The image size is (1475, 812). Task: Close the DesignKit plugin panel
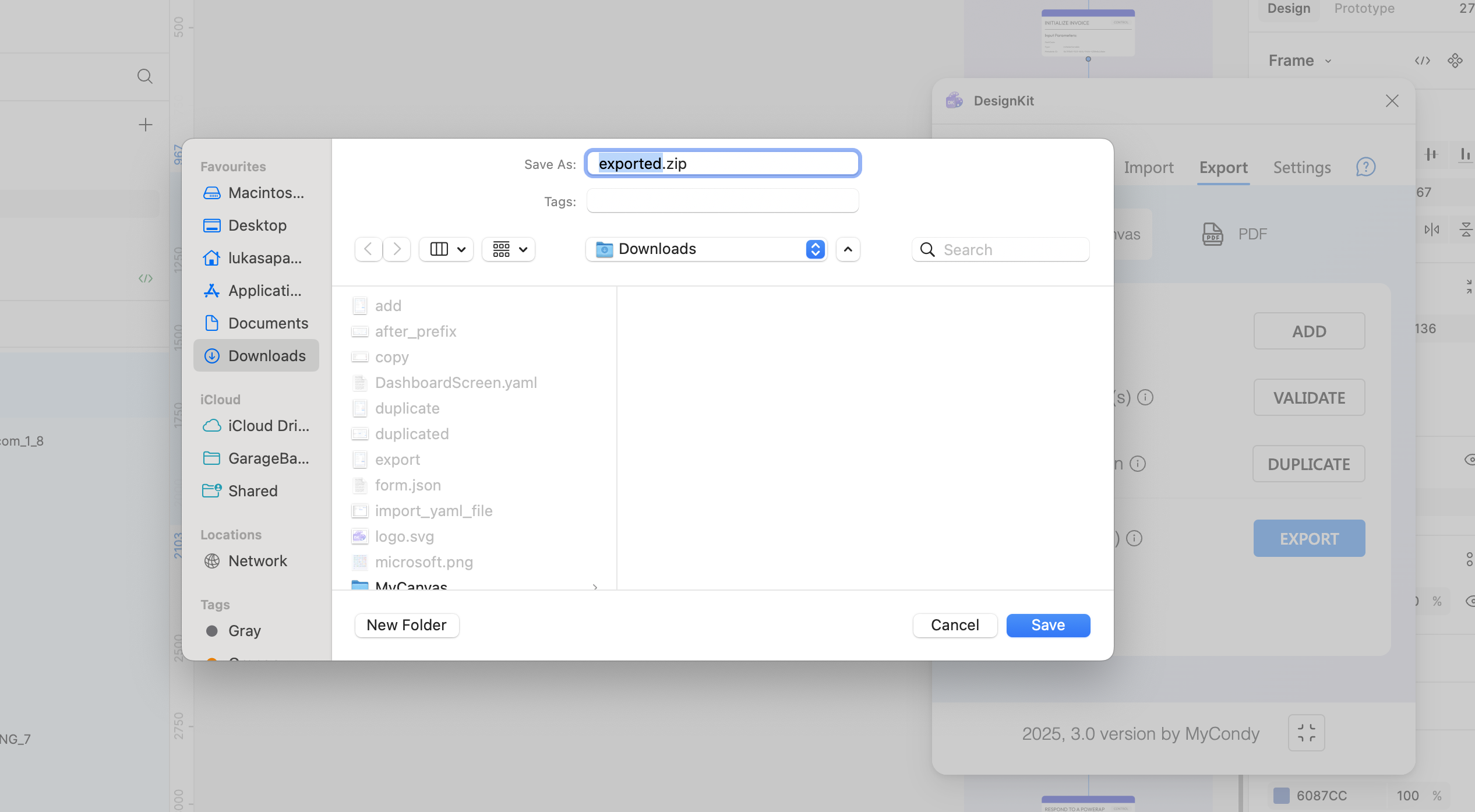point(1392,101)
